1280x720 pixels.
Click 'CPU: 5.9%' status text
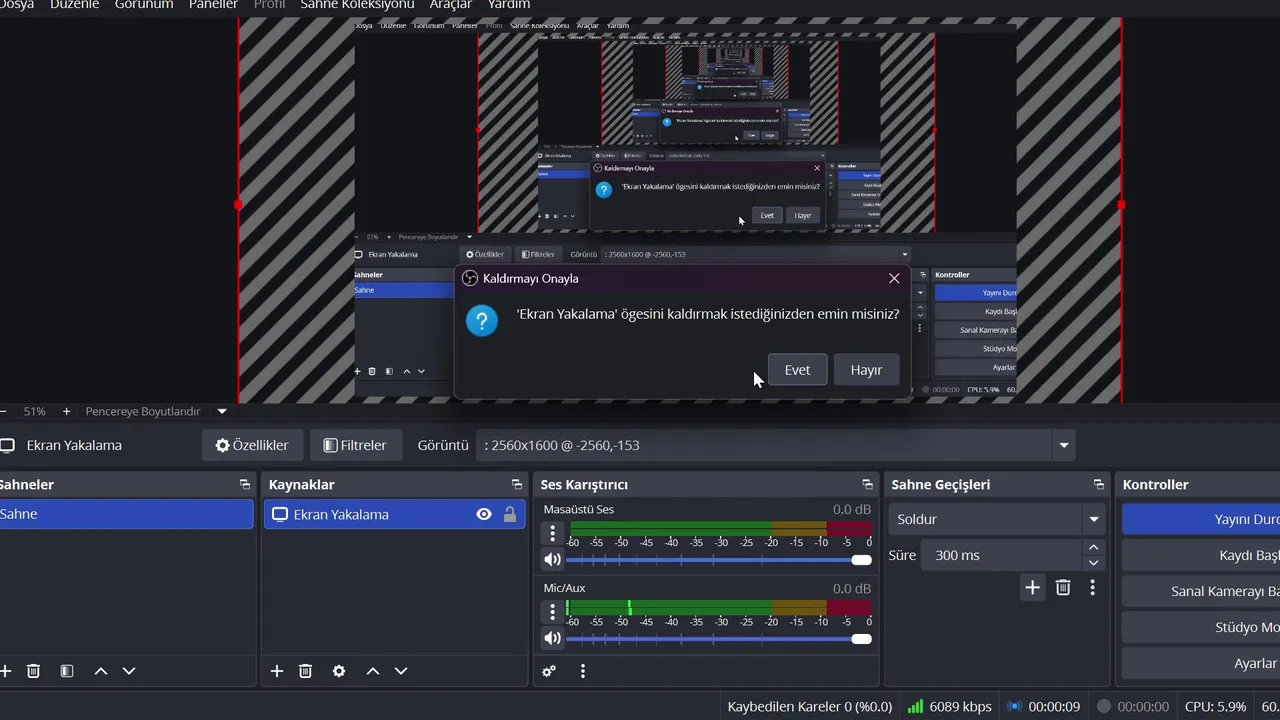(1215, 706)
